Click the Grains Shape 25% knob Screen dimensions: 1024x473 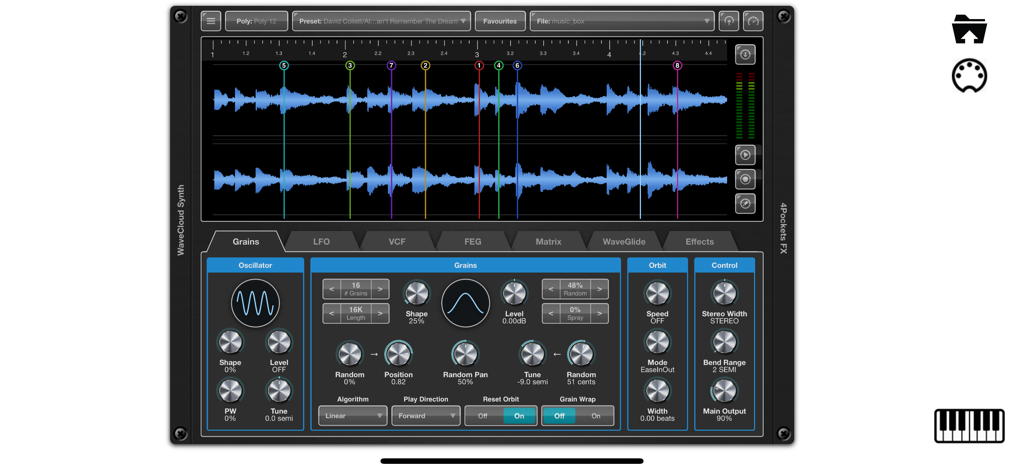(x=417, y=293)
